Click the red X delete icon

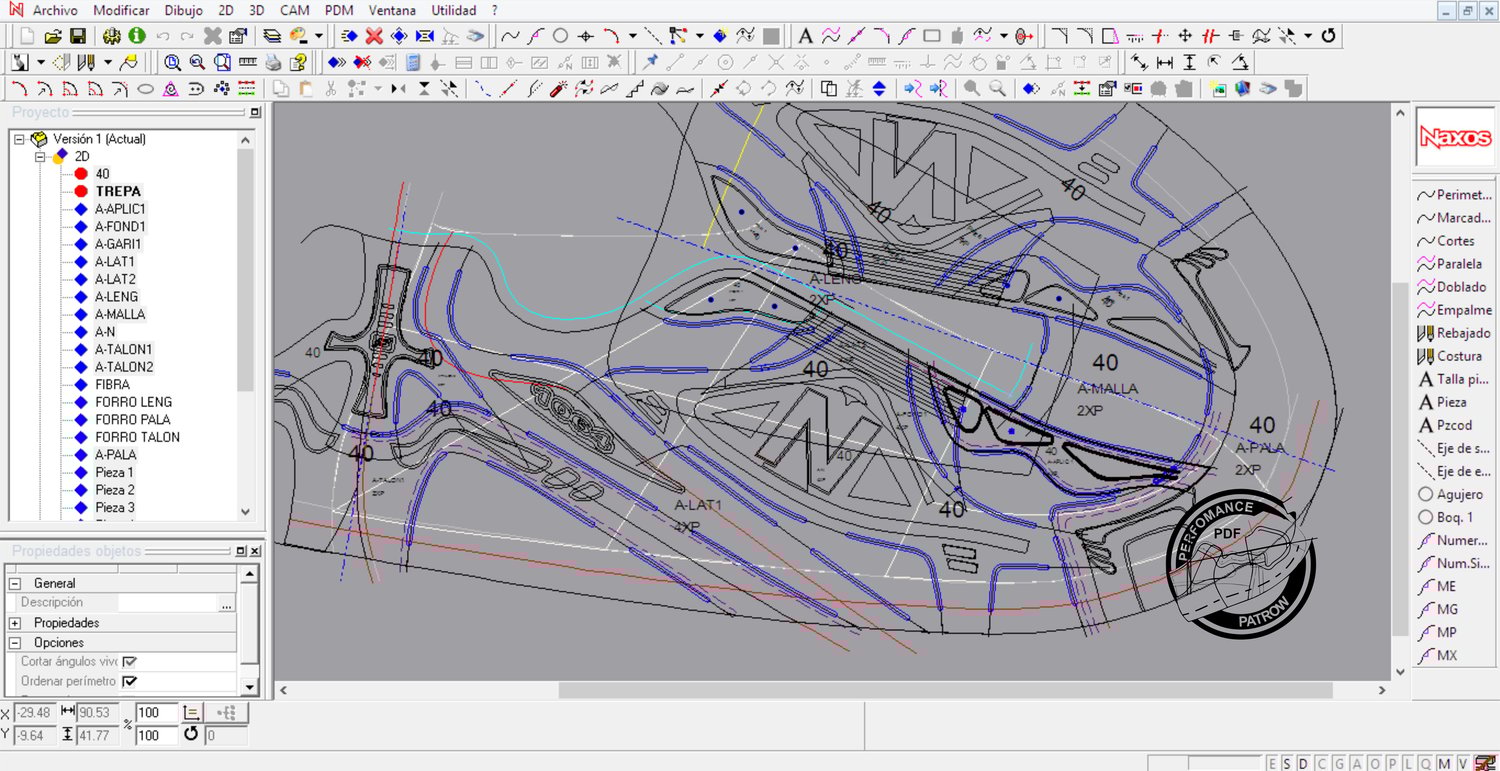[374, 36]
